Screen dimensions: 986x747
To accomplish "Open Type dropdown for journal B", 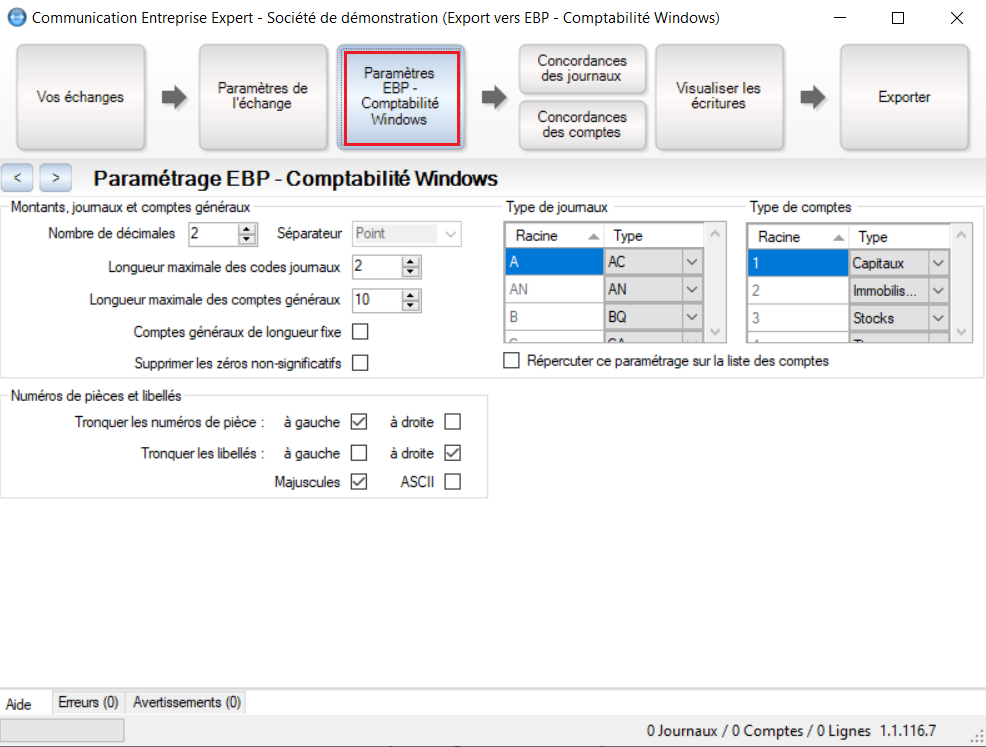I will [x=692, y=317].
